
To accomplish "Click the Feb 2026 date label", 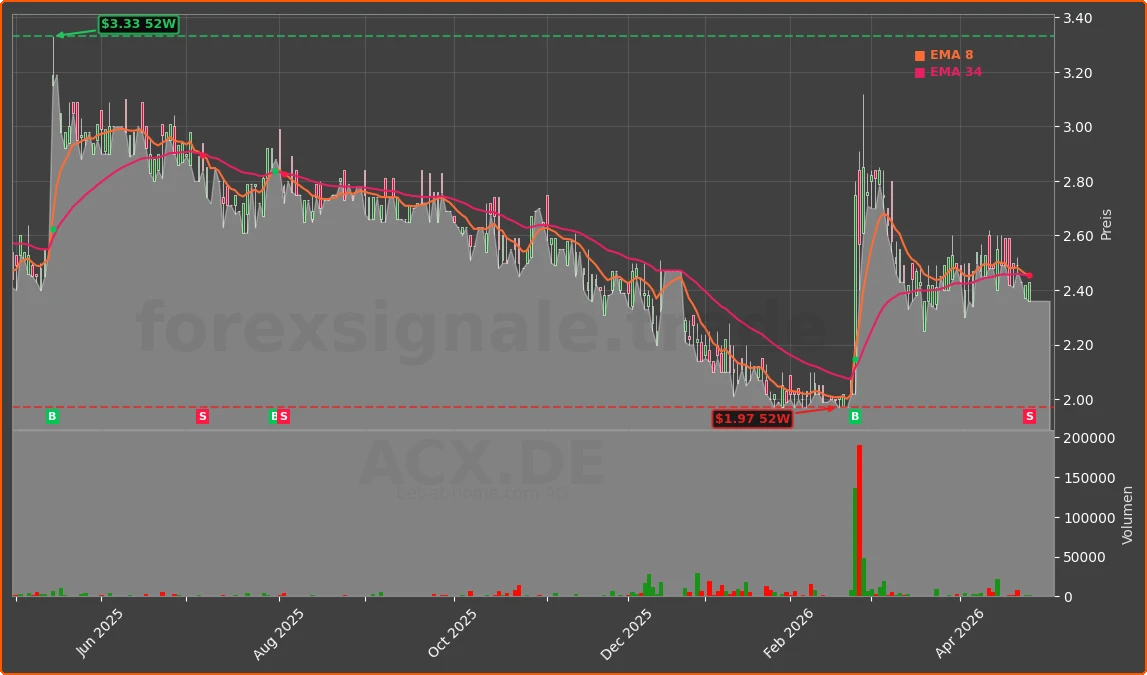I will pos(790,634).
